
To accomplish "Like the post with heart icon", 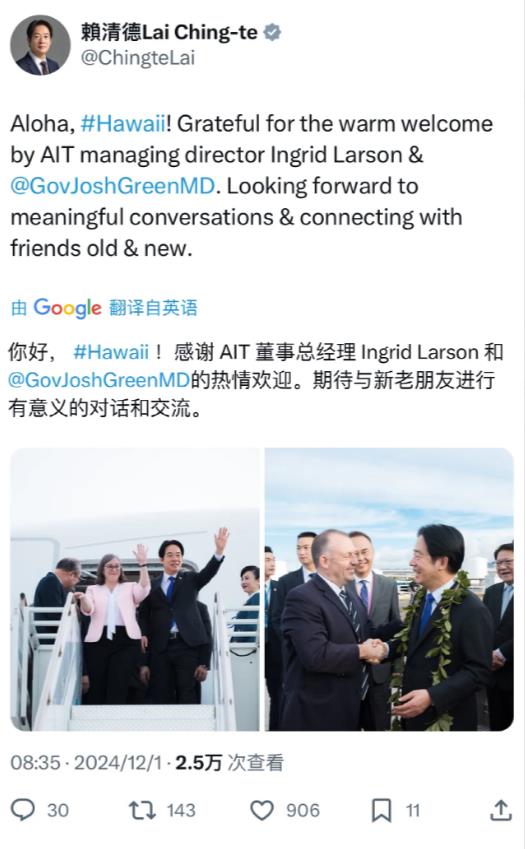I will [x=262, y=811].
